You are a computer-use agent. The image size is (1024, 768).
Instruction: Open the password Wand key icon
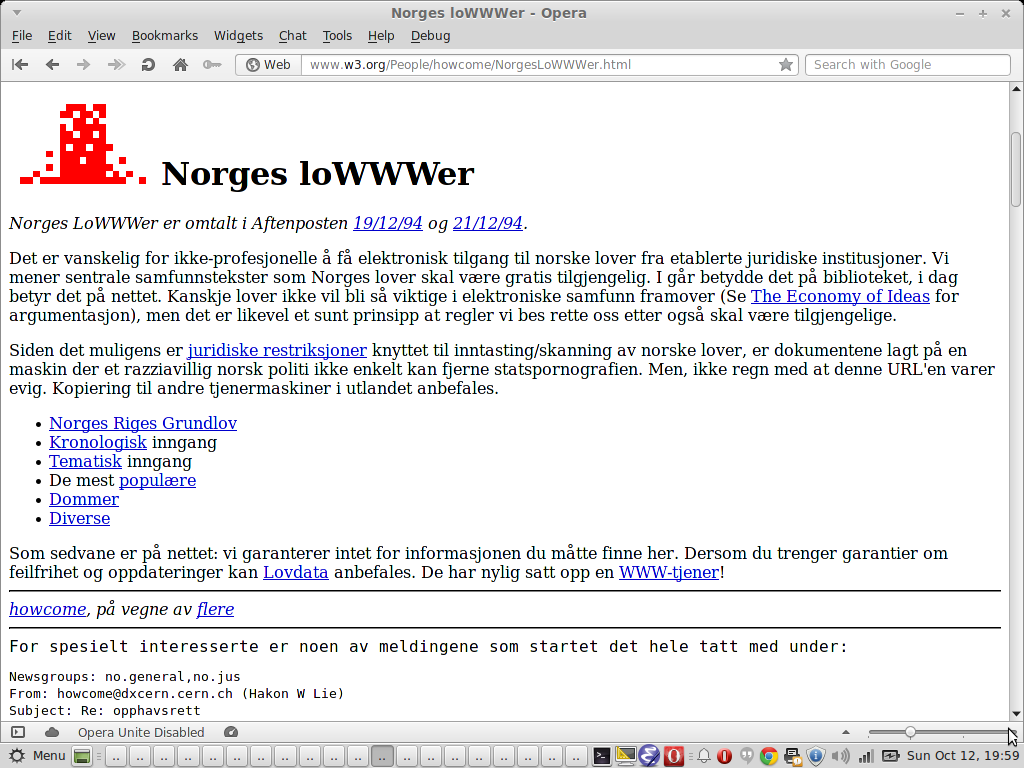coord(212,65)
